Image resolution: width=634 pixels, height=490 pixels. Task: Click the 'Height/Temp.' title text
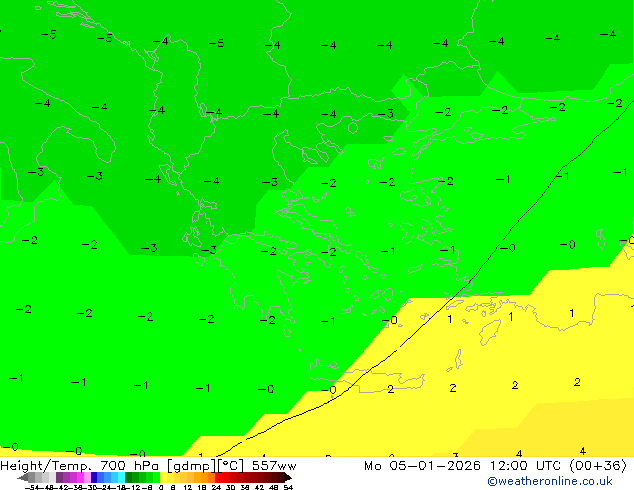click(x=46, y=466)
